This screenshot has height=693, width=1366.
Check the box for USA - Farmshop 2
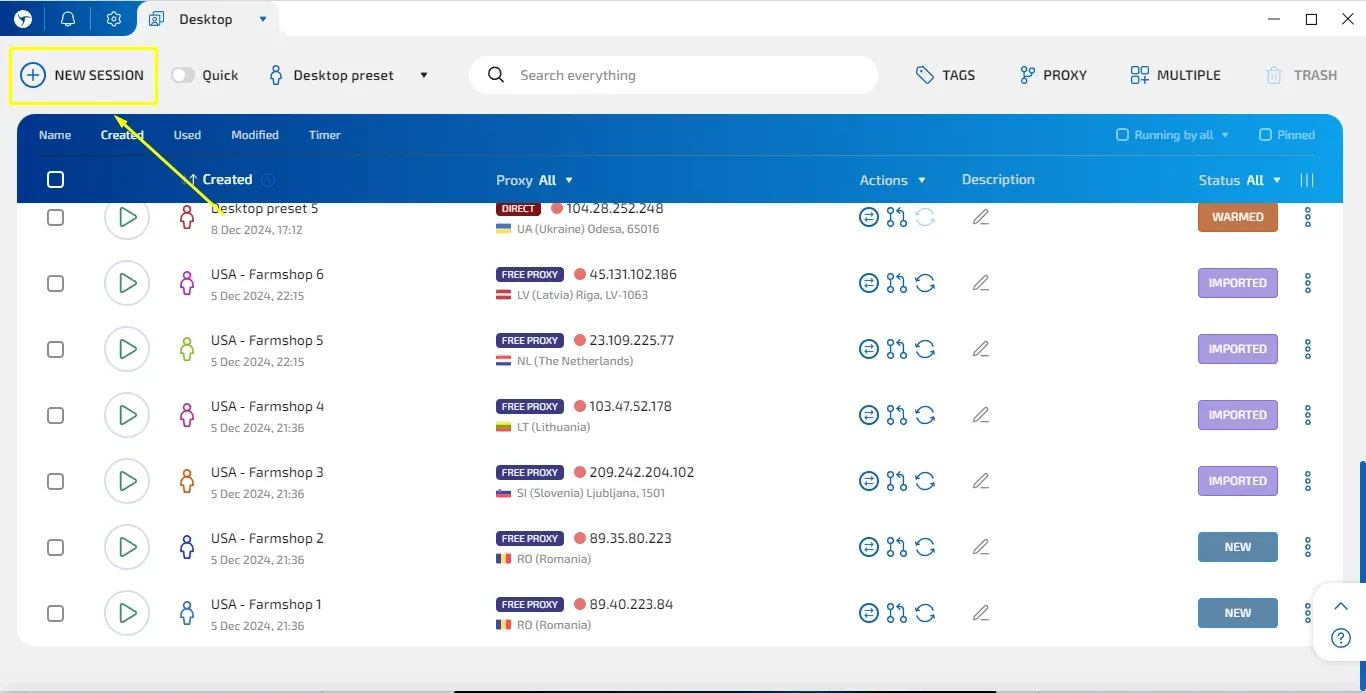click(x=56, y=547)
